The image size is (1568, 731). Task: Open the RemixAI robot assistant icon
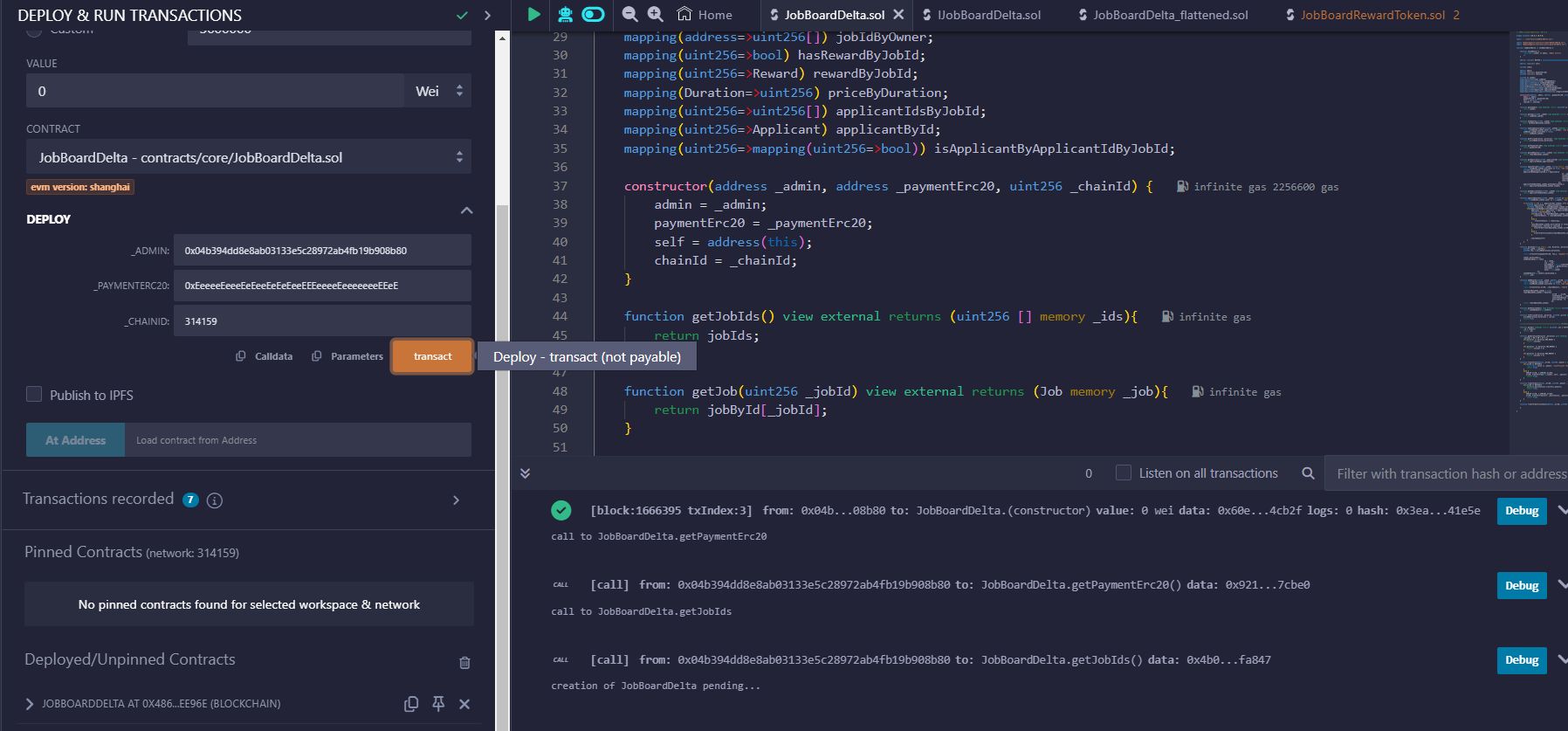tap(565, 14)
